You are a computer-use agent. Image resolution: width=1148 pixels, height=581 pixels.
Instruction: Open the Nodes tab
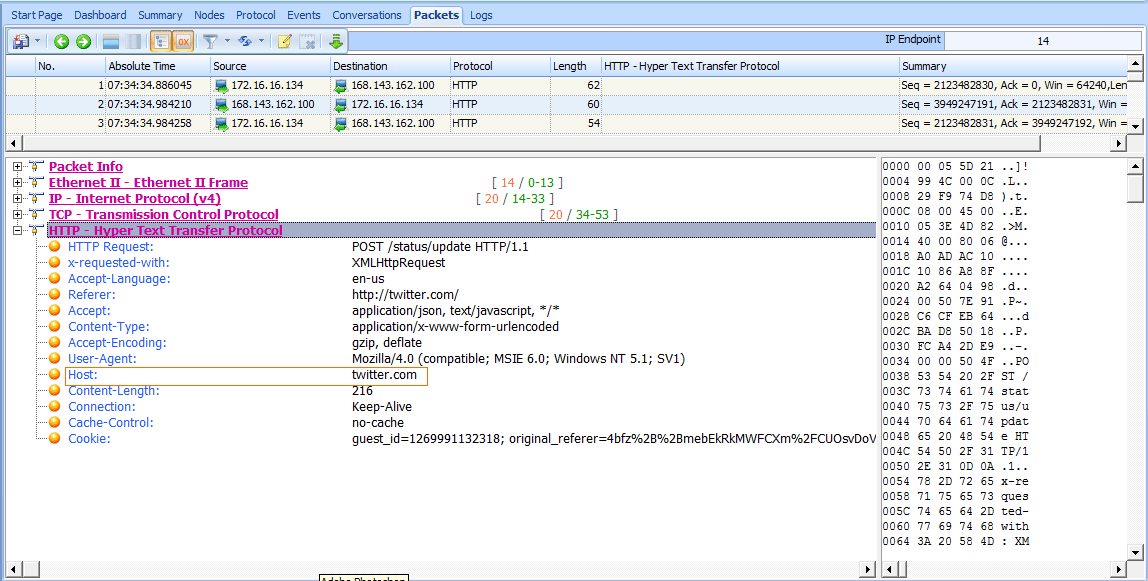pos(209,15)
